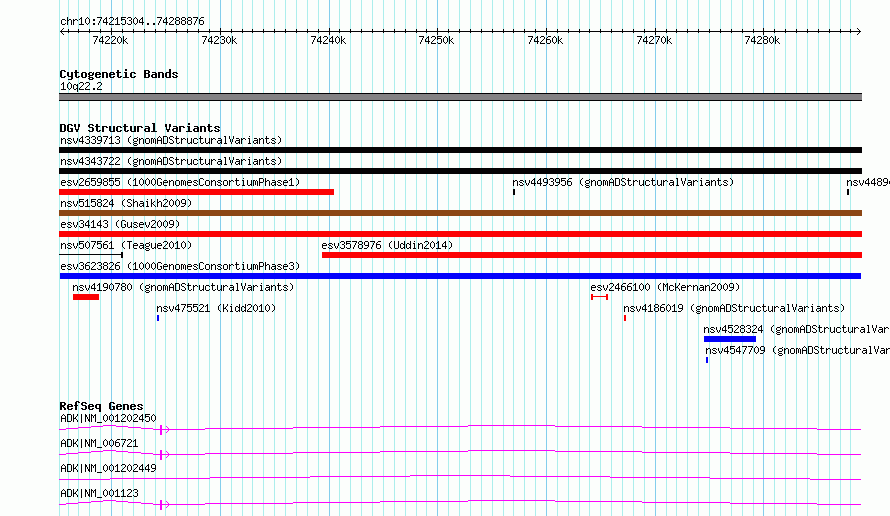The image size is (890, 516).
Task: Click the RefSeq Genes track title
Action: 101,406
